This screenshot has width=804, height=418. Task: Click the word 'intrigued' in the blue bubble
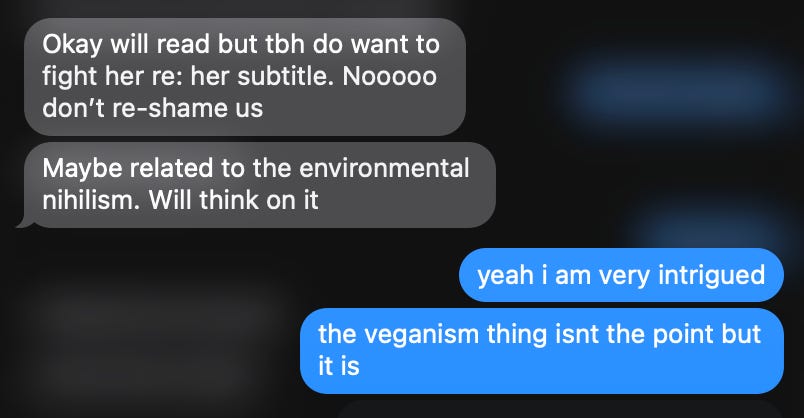pyautogui.click(x=711, y=275)
